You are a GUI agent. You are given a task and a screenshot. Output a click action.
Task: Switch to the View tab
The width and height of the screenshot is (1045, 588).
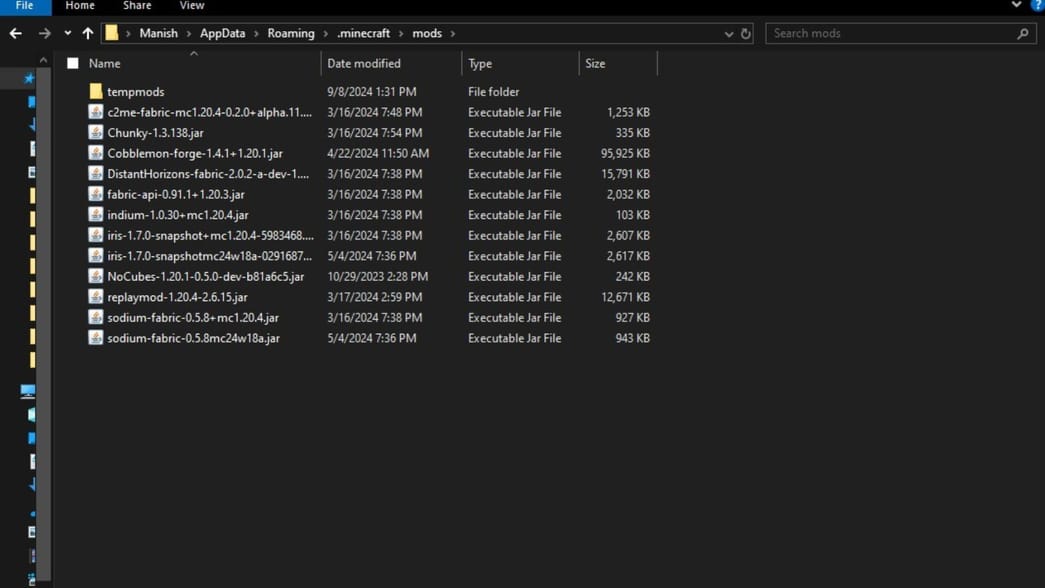click(x=191, y=5)
